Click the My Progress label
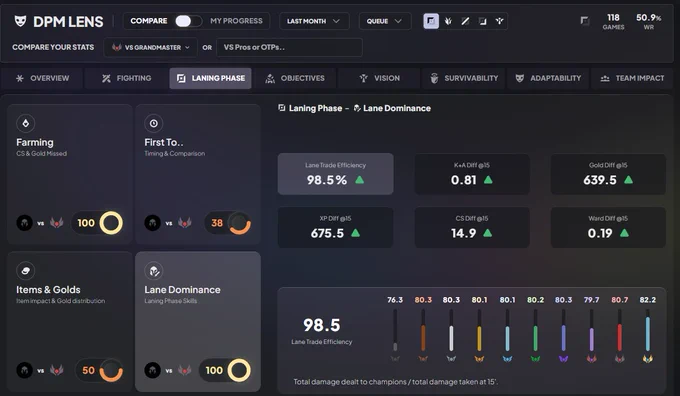This screenshot has width=680, height=396. click(x=236, y=21)
